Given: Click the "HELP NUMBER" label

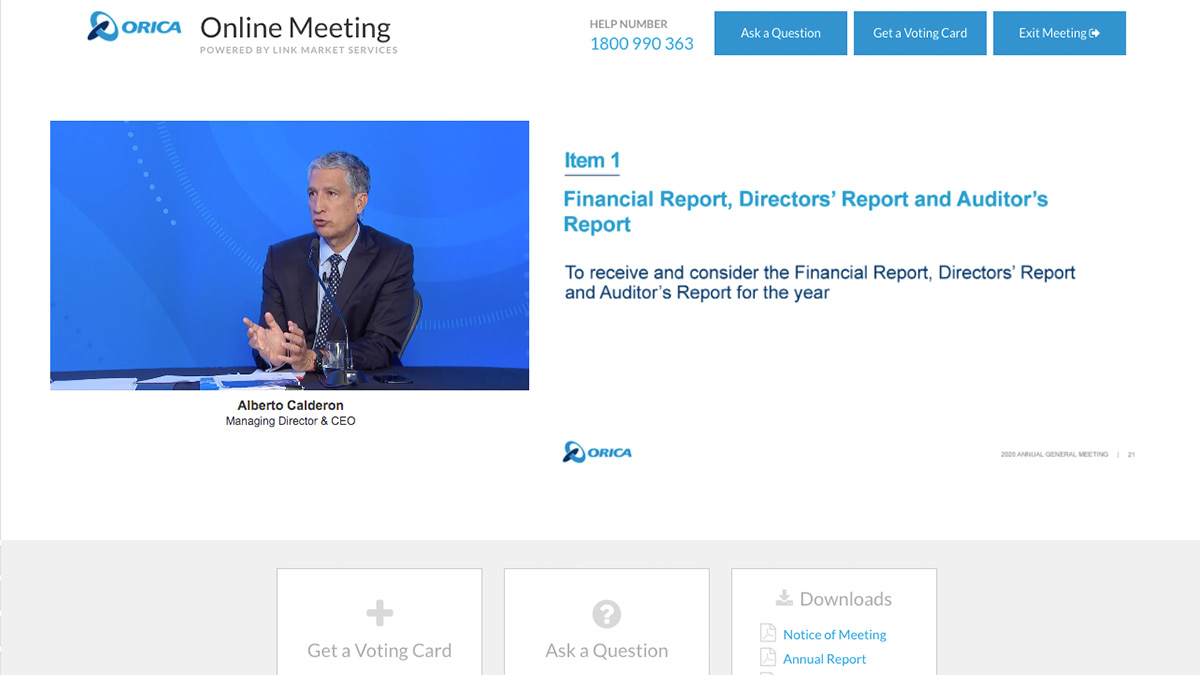Looking at the screenshot, I should coord(628,24).
